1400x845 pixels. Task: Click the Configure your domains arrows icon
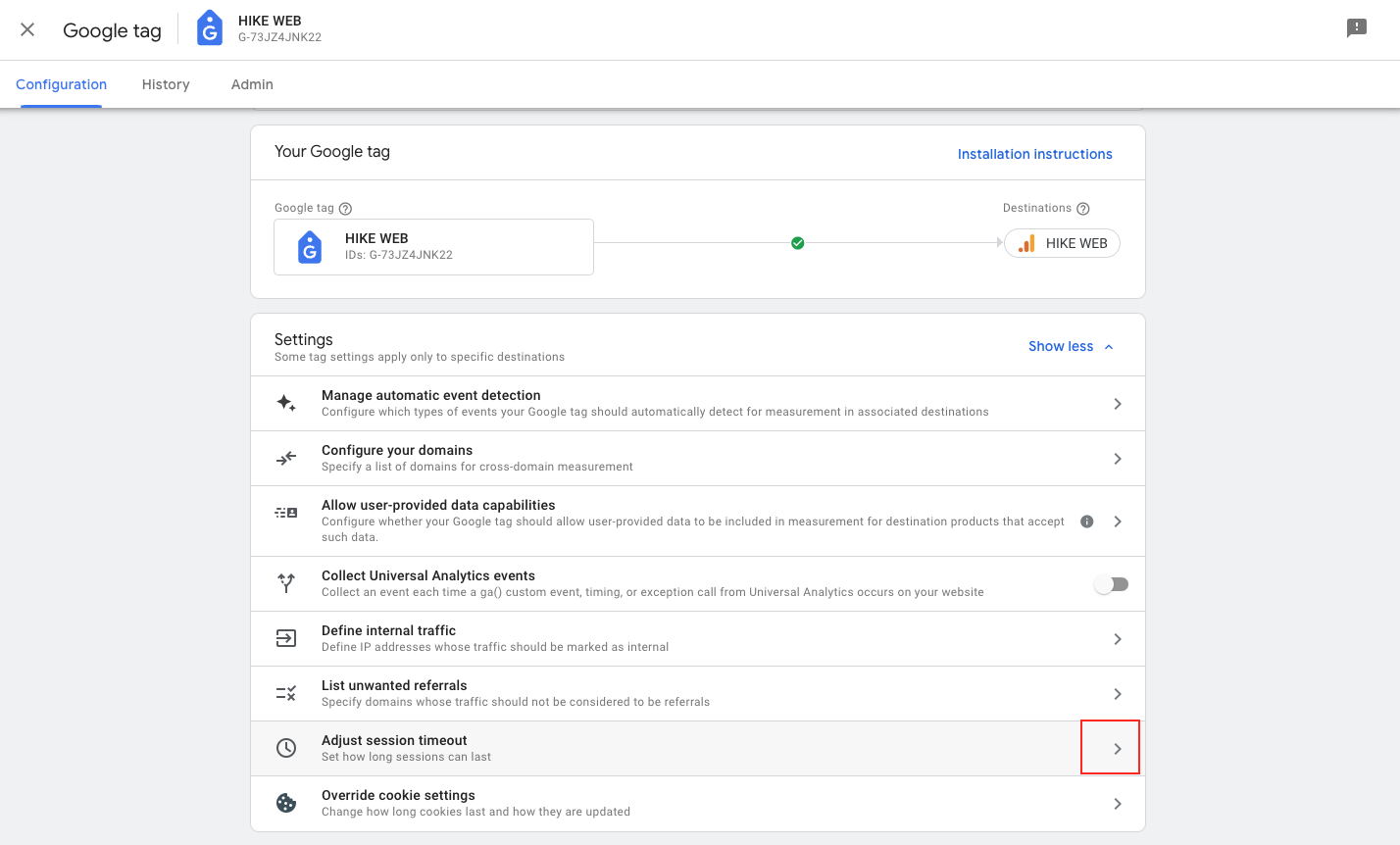pos(286,458)
